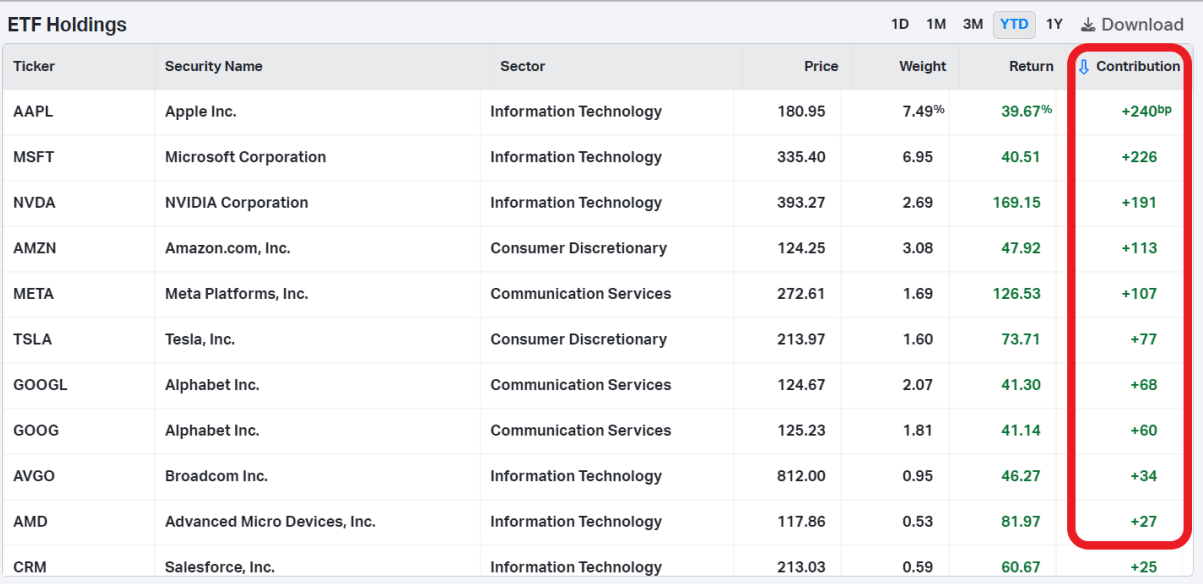Sort by the Weight column header
Image resolution: width=1203 pixels, height=584 pixels.
click(922, 66)
